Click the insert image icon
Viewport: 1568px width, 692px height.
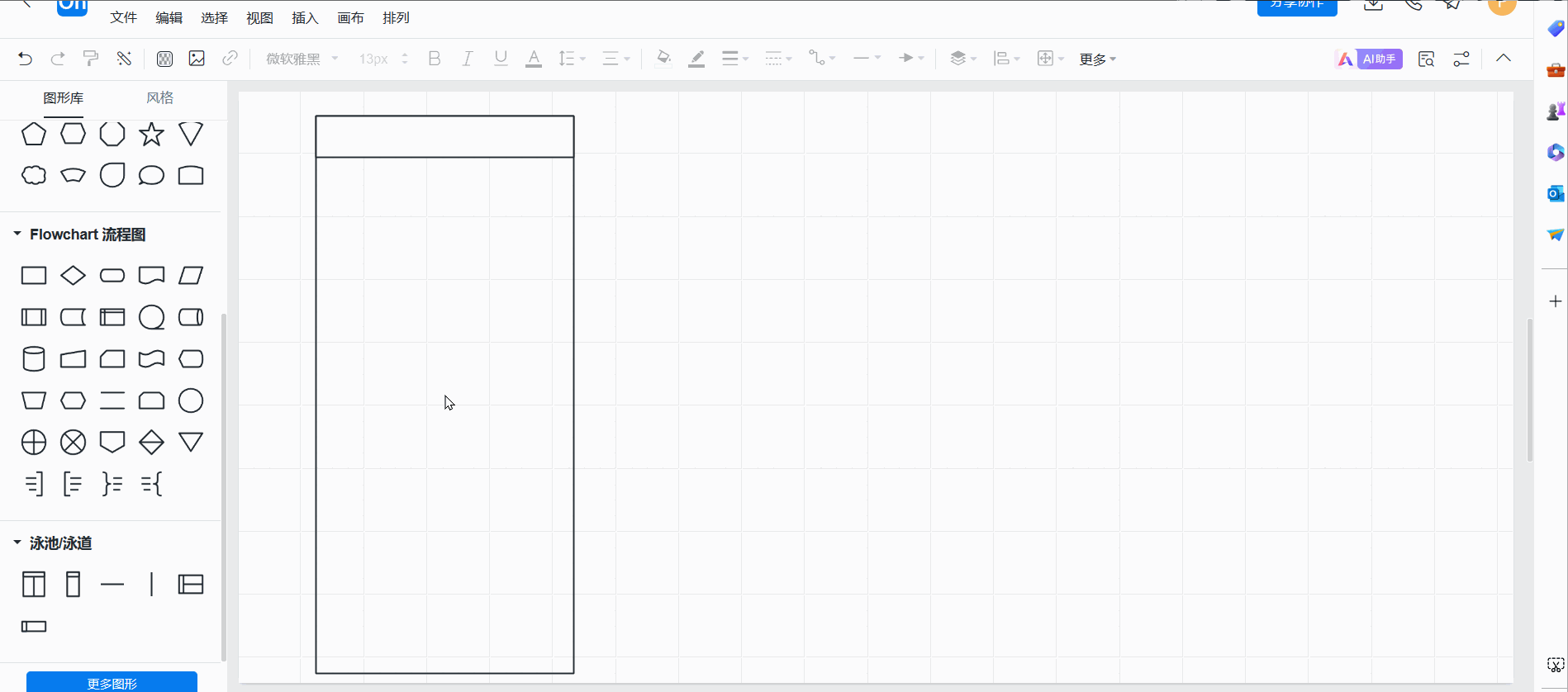[x=197, y=59]
